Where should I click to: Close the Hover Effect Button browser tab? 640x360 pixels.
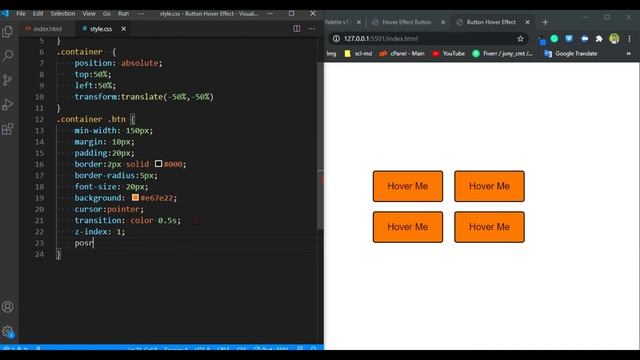(x=443, y=22)
